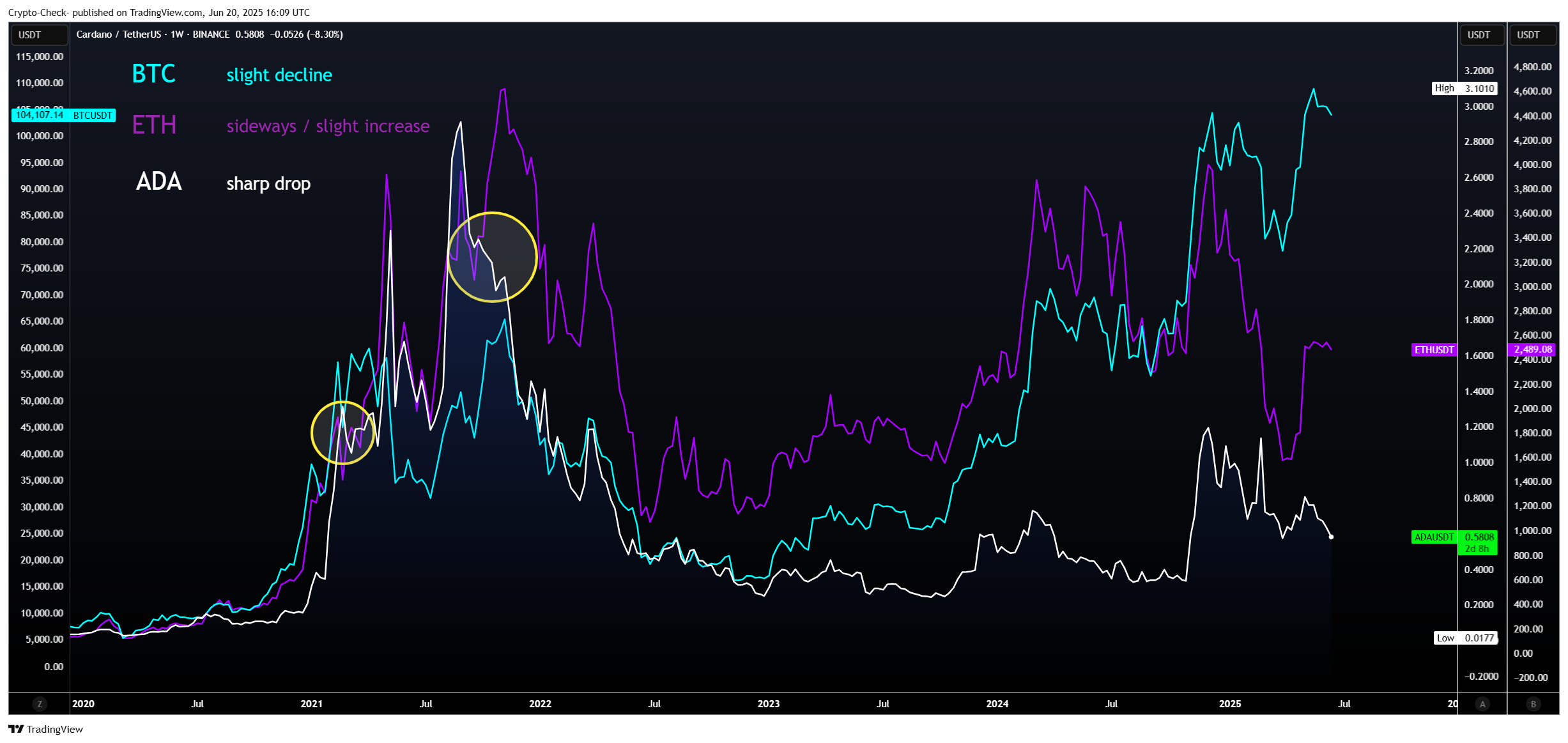Click the 2021 time axis label
The image size is (1568, 743).
(312, 703)
